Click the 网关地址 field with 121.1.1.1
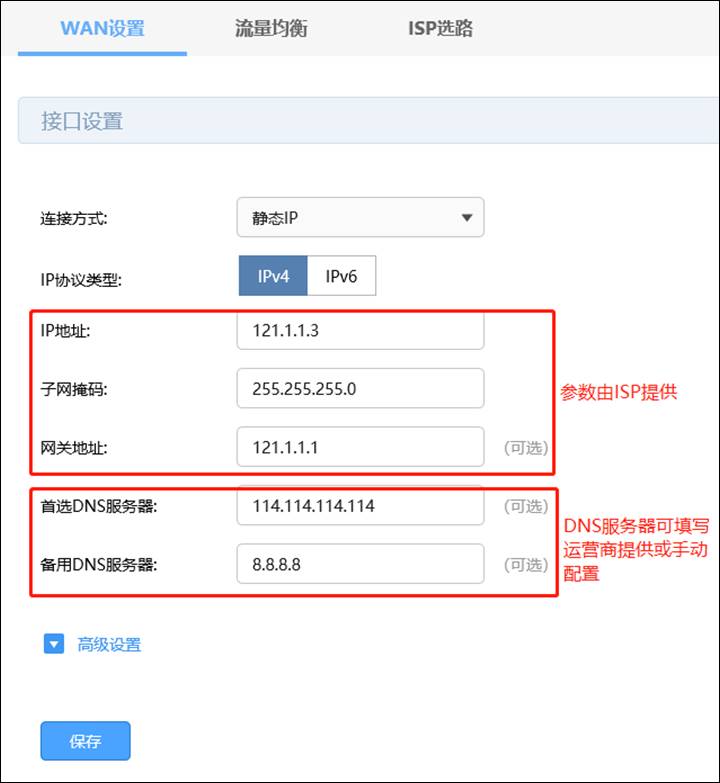The width and height of the screenshot is (720, 783). click(x=360, y=447)
